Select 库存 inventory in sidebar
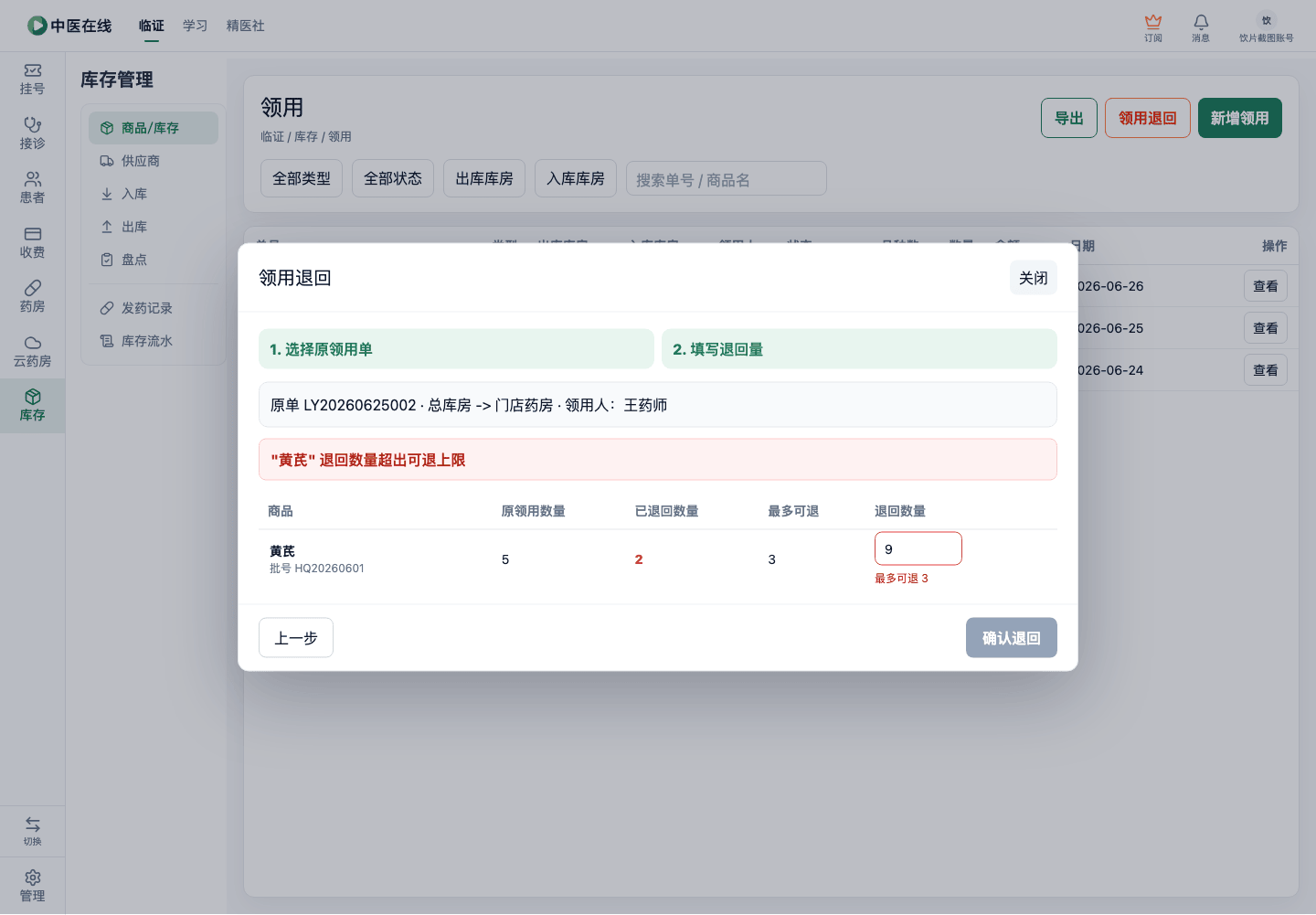The image size is (1316, 915). coord(33,406)
